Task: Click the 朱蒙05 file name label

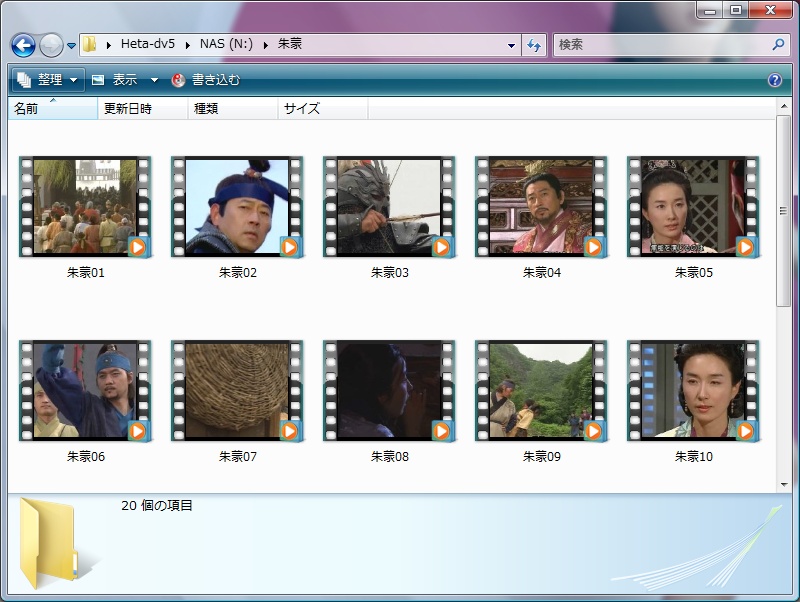Action: [694, 272]
